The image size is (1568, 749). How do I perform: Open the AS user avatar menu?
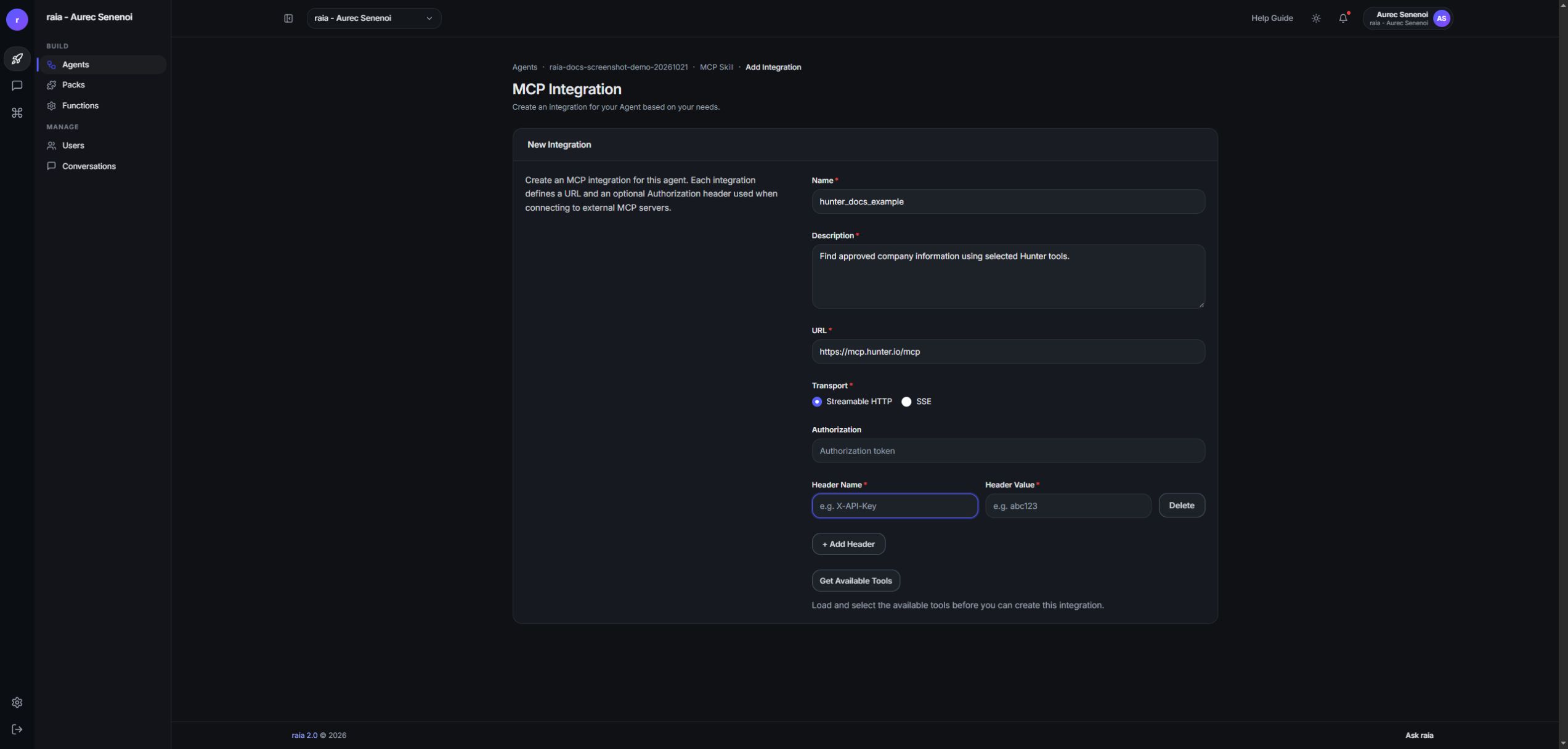click(x=1442, y=18)
